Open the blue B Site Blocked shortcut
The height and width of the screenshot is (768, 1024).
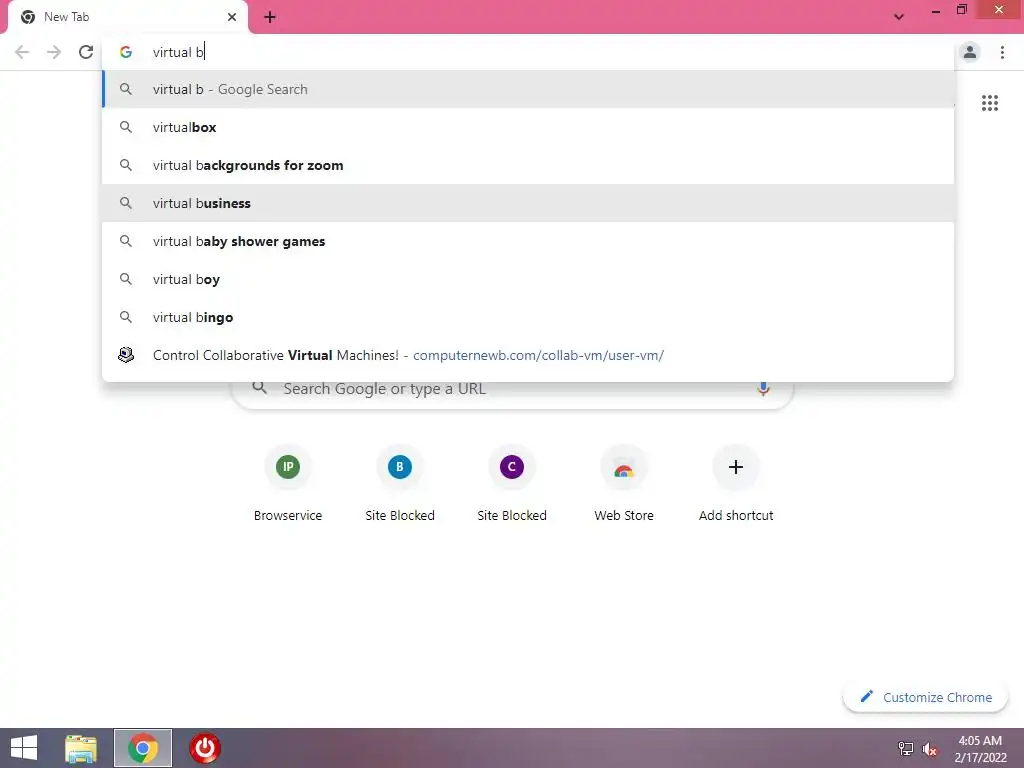(x=400, y=483)
